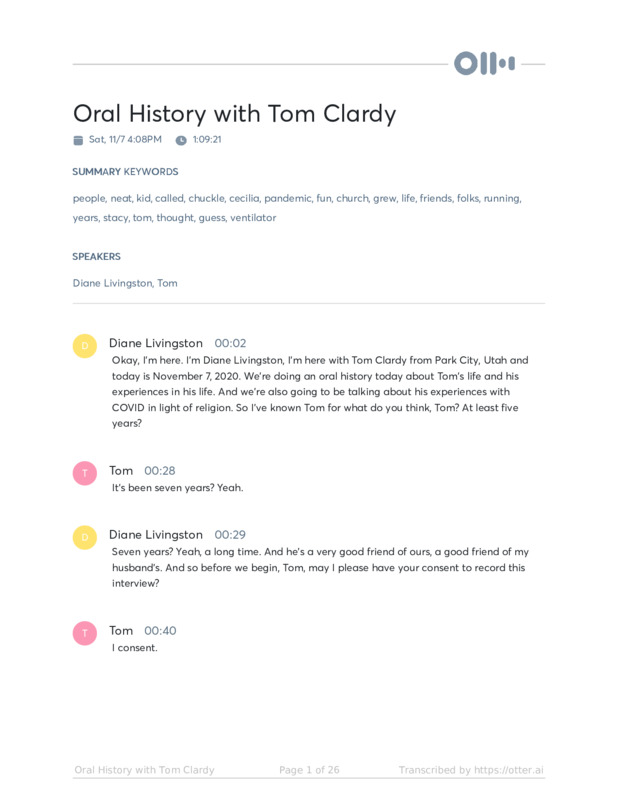
Task: Jump to timestamp 00:02
Action: (x=230, y=343)
